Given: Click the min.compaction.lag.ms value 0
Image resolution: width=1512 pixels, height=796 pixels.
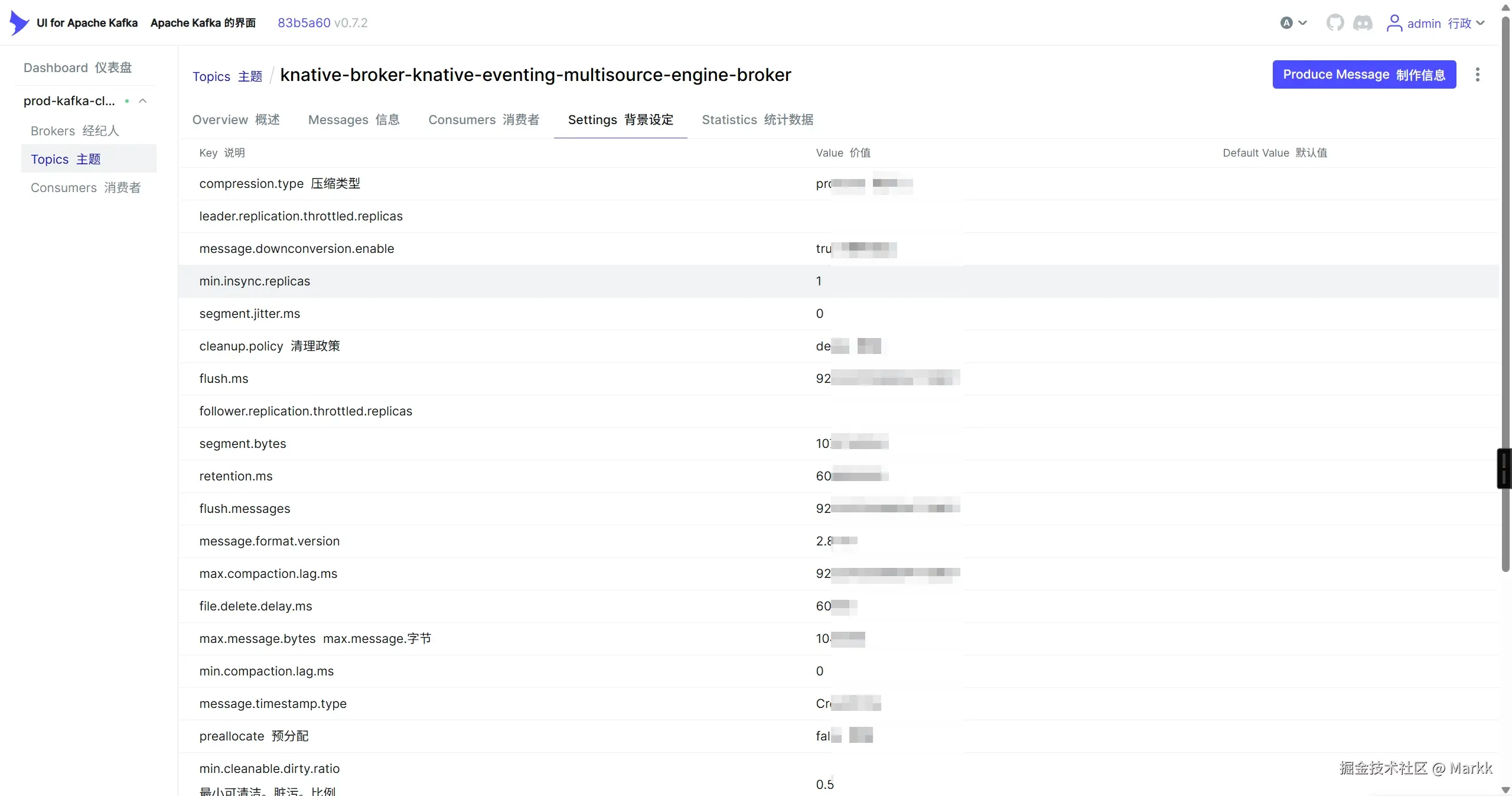Looking at the screenshot, I should [x=819, y=671].
